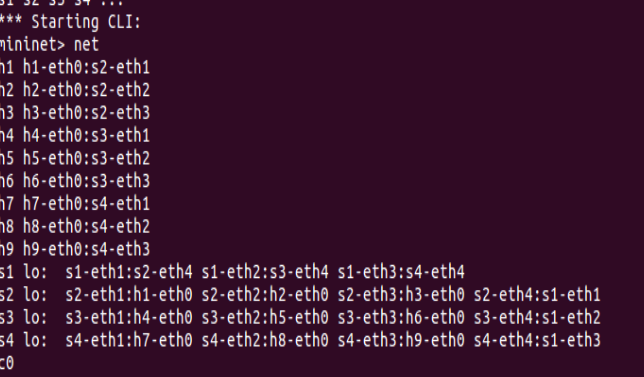
Task: Click s1-eth3:s4-eth4 in the s1 row
Action: [x=401, y=272]
